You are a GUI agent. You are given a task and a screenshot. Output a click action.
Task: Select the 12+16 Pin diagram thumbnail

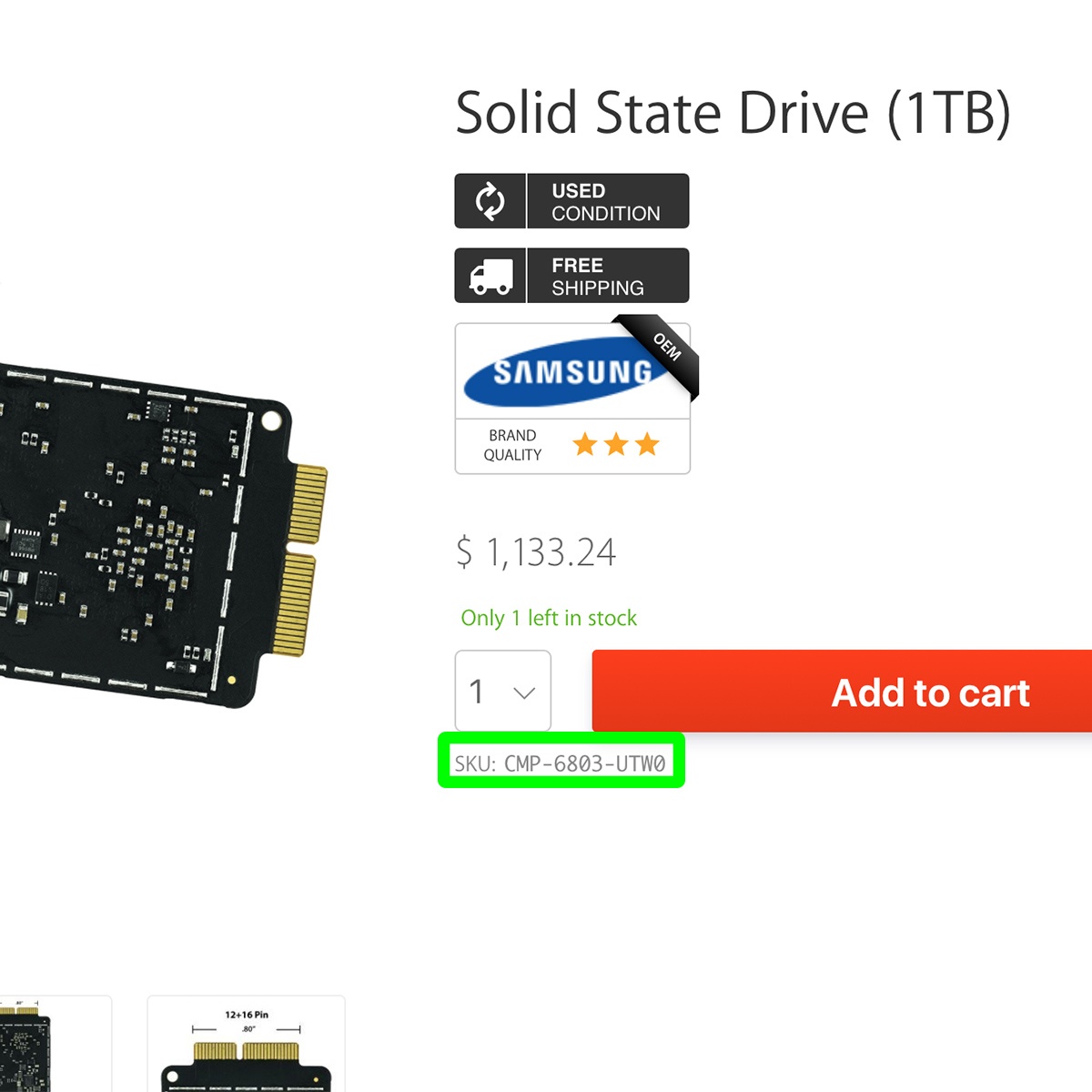(247, 1044)
